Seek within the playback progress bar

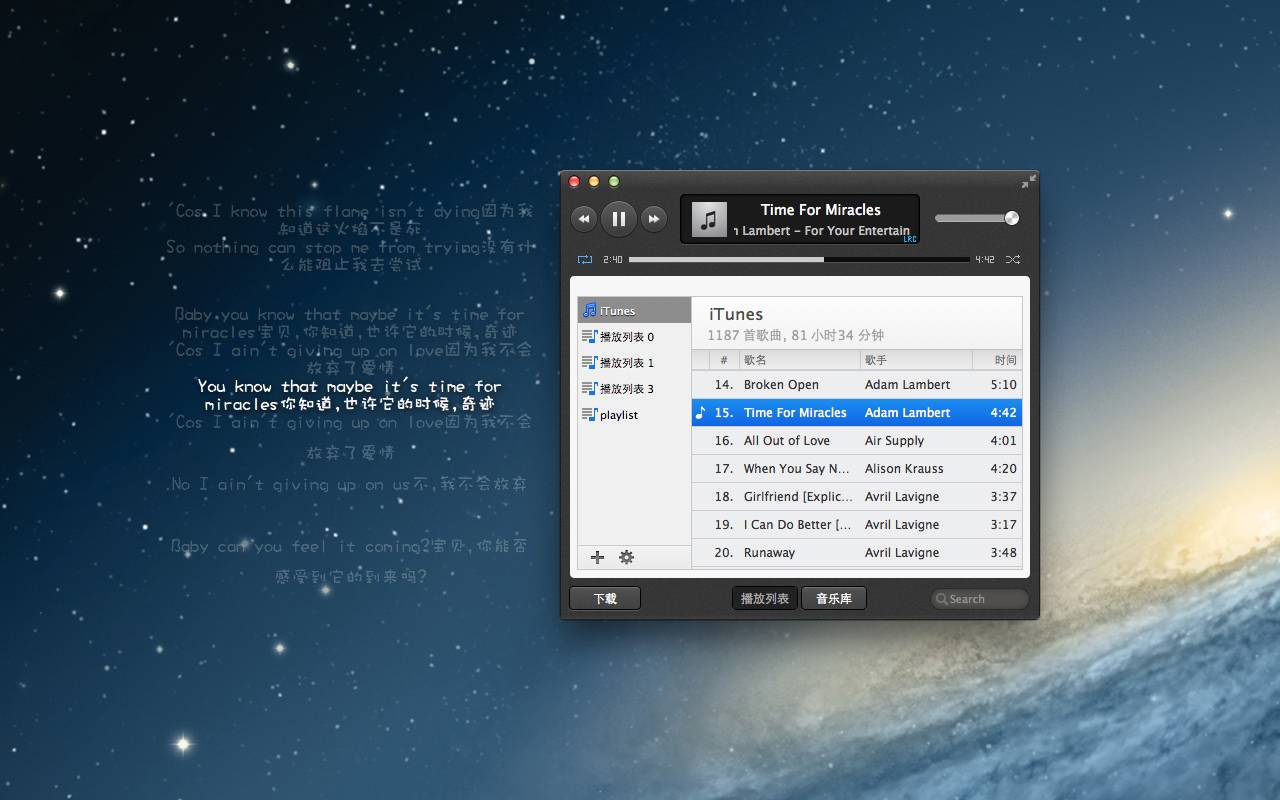(799, 260)
